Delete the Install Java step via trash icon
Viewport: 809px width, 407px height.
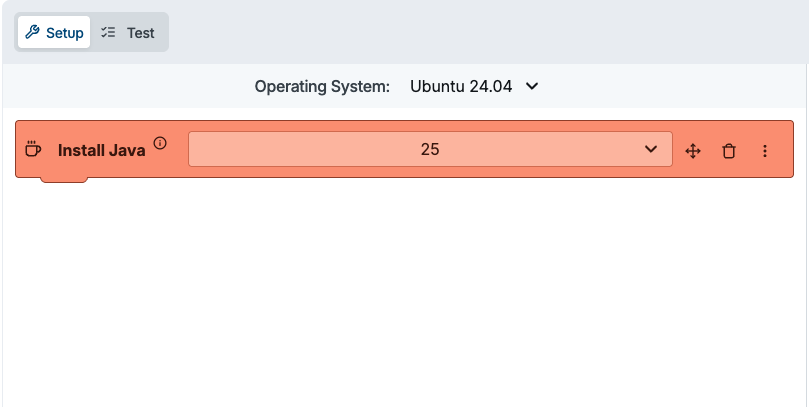pyautogui.click(x=729, y=151)
